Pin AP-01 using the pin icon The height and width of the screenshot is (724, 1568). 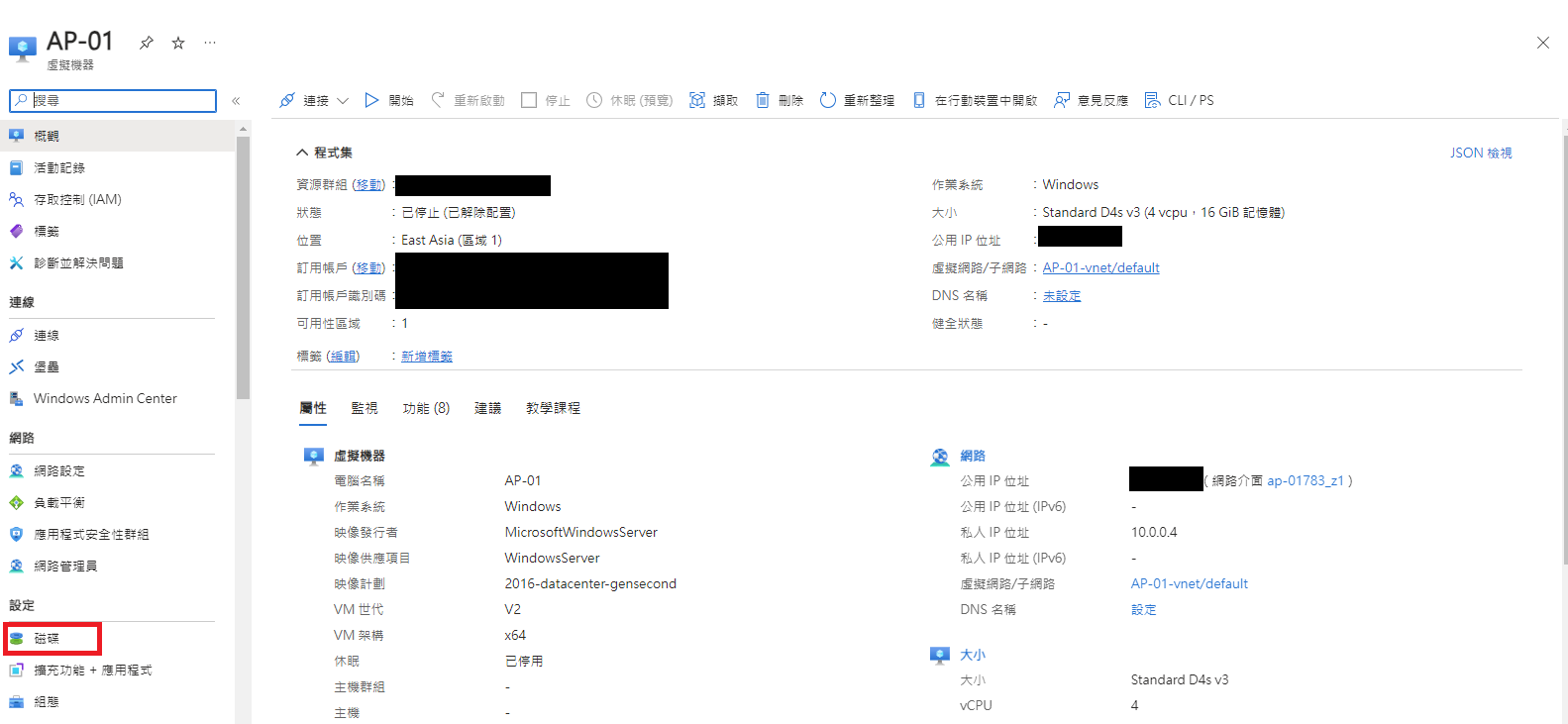coord(147,43)
